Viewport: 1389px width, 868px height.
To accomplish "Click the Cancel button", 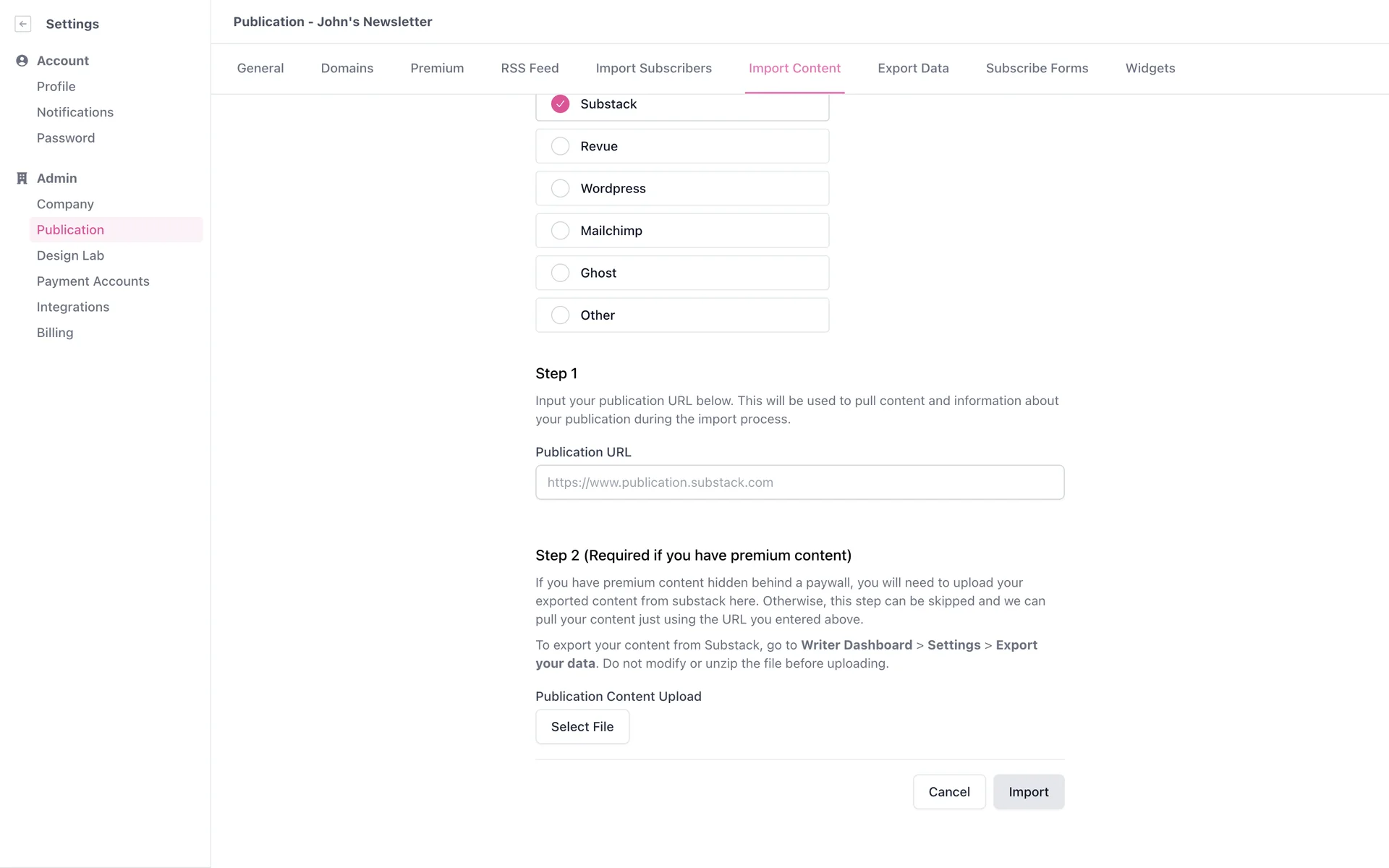I will click(948, 792).
